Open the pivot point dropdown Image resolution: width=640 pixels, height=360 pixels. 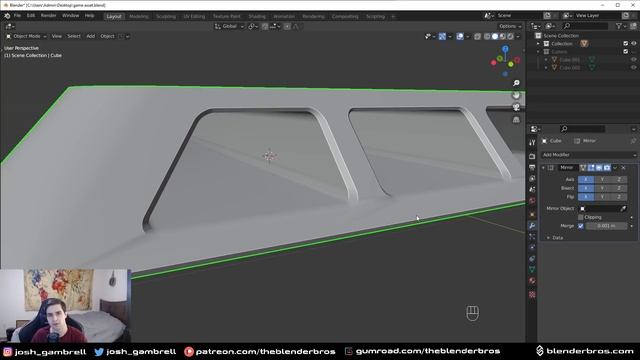coord(253,26)
